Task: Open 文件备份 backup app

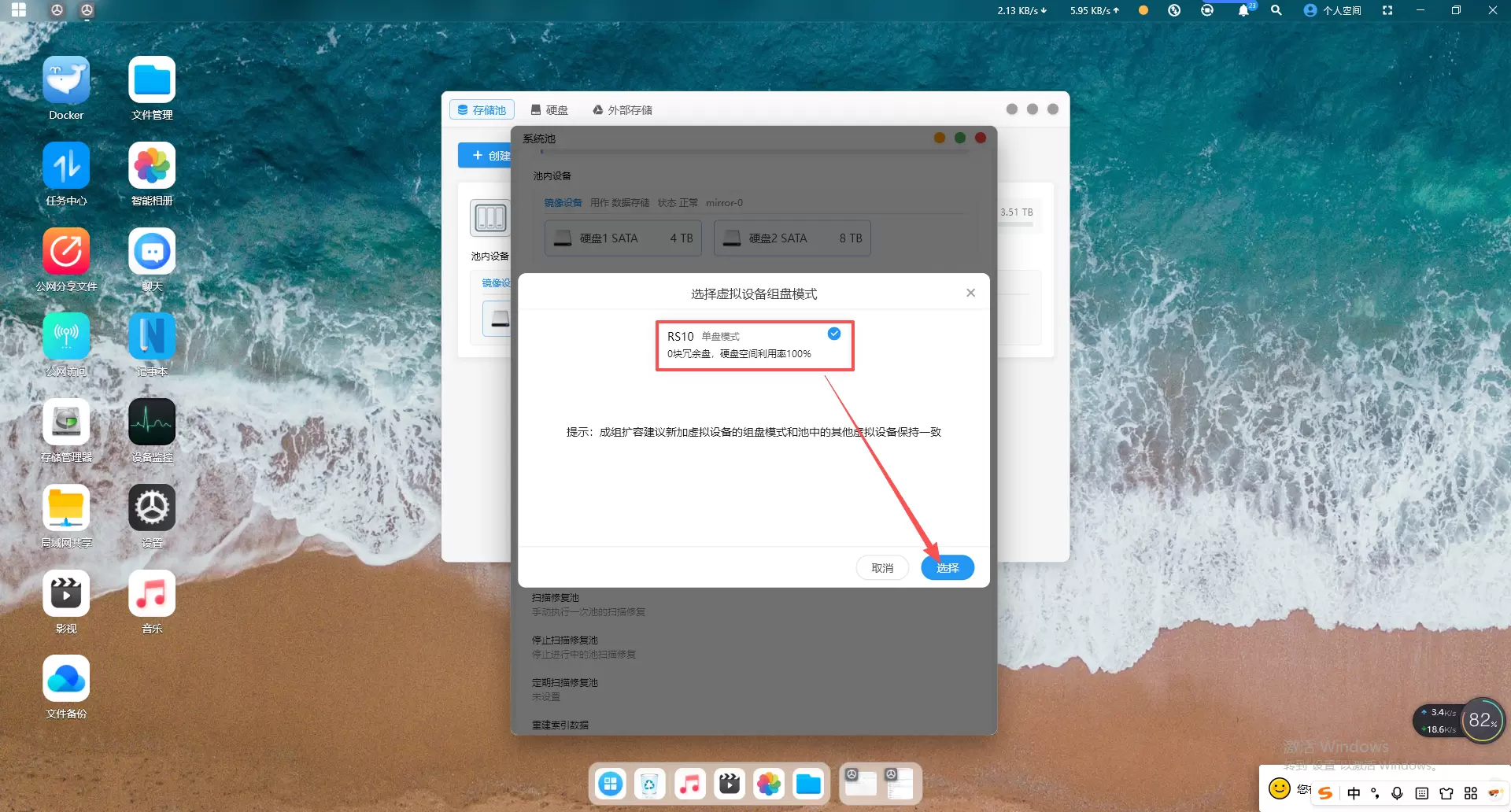Action: click(x=66, y=679)
